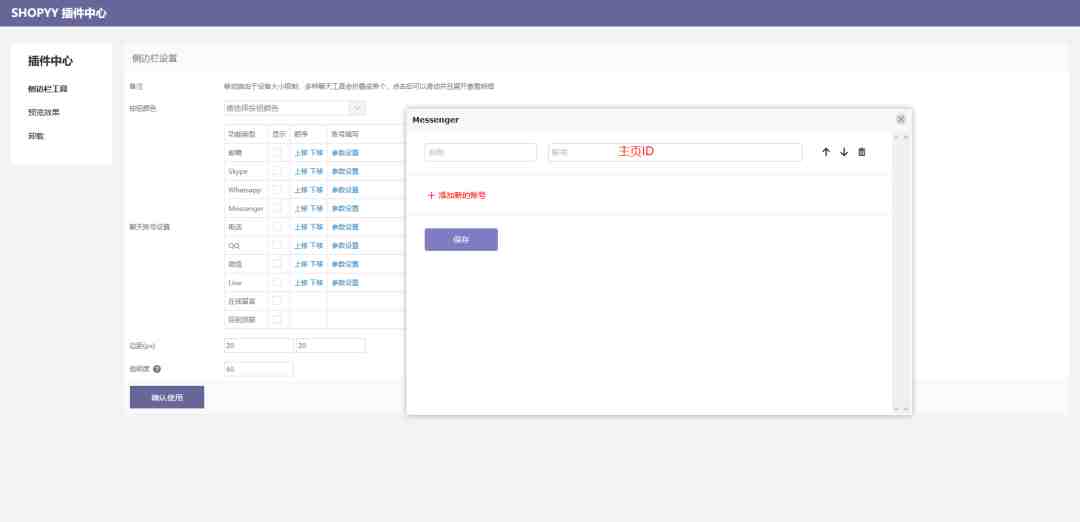
Task: Focus the Messenger account ID input field
Action: pos(675,152)
